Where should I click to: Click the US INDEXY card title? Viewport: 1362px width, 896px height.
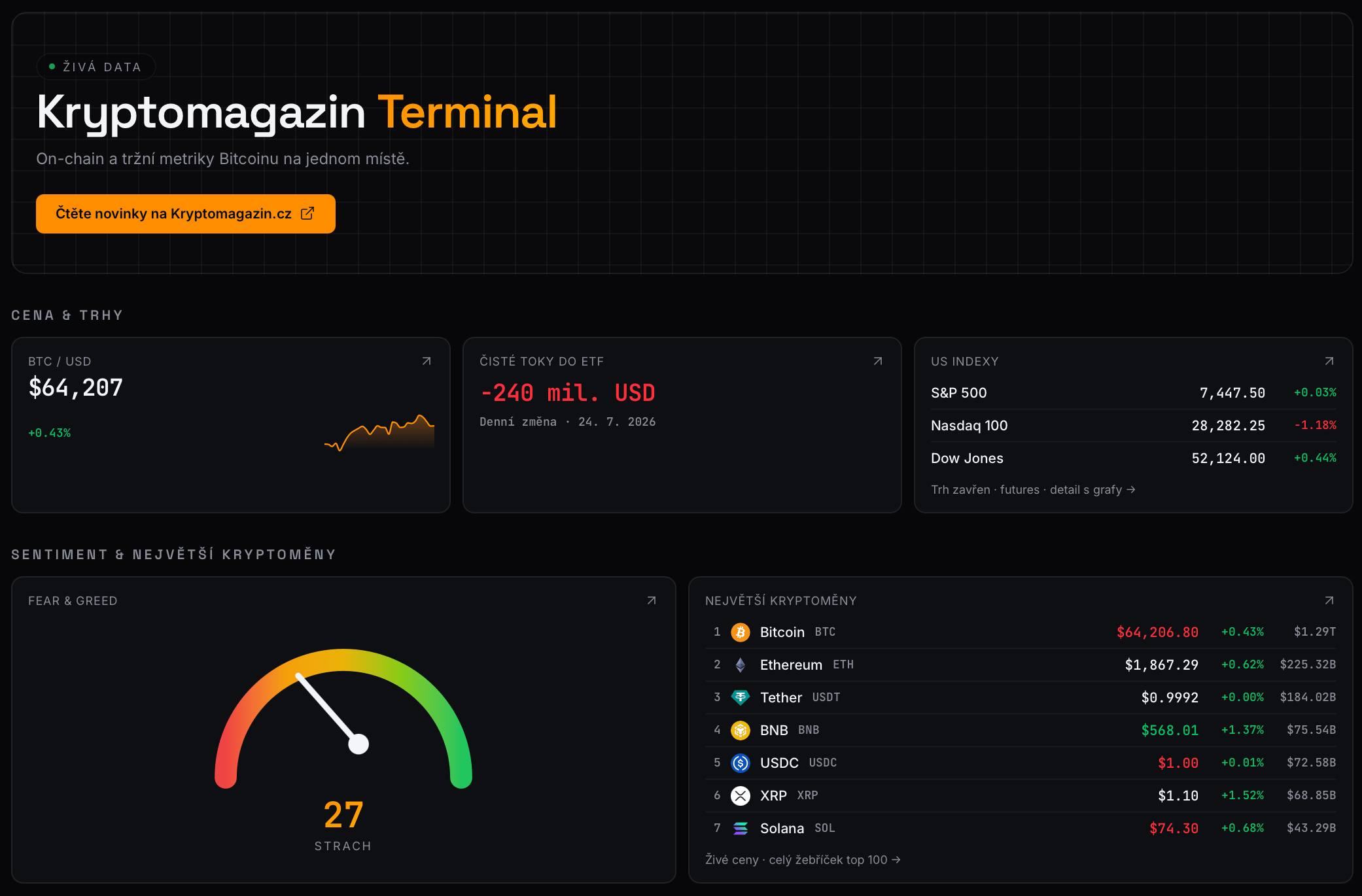pos(965,362)
